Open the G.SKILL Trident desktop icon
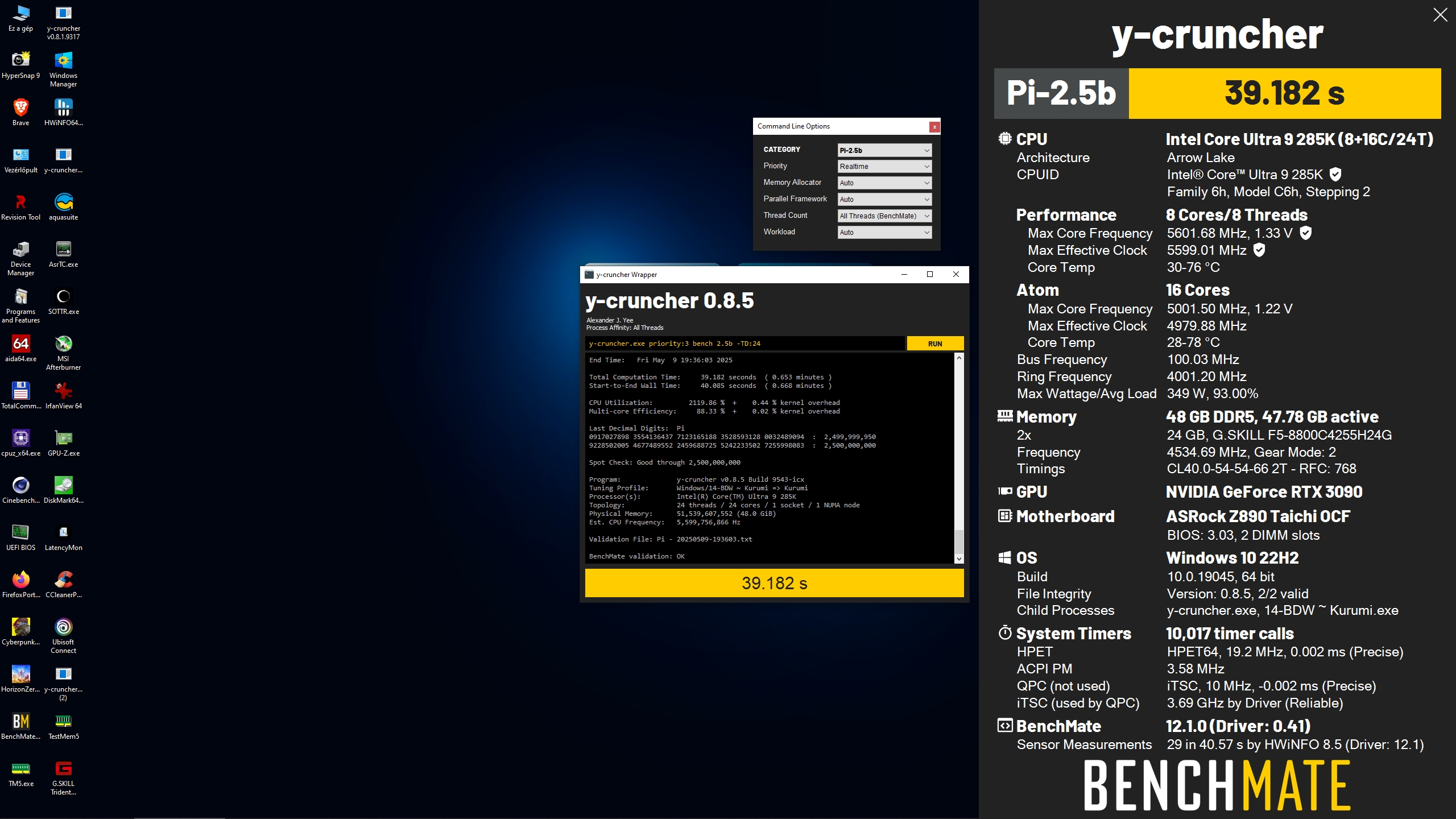Viewport: 1456px width, 819px height. point(63,778)
